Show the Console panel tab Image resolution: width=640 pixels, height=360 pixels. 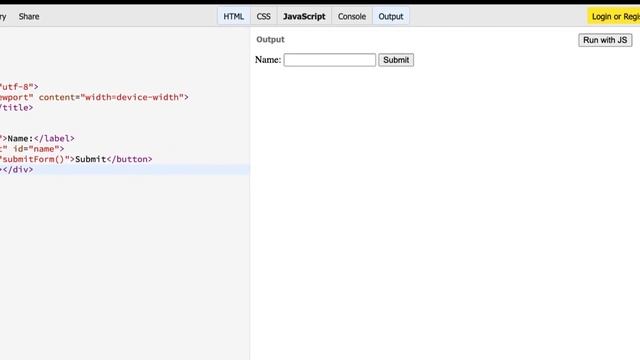pyautogui.click(x=351, y=16)
